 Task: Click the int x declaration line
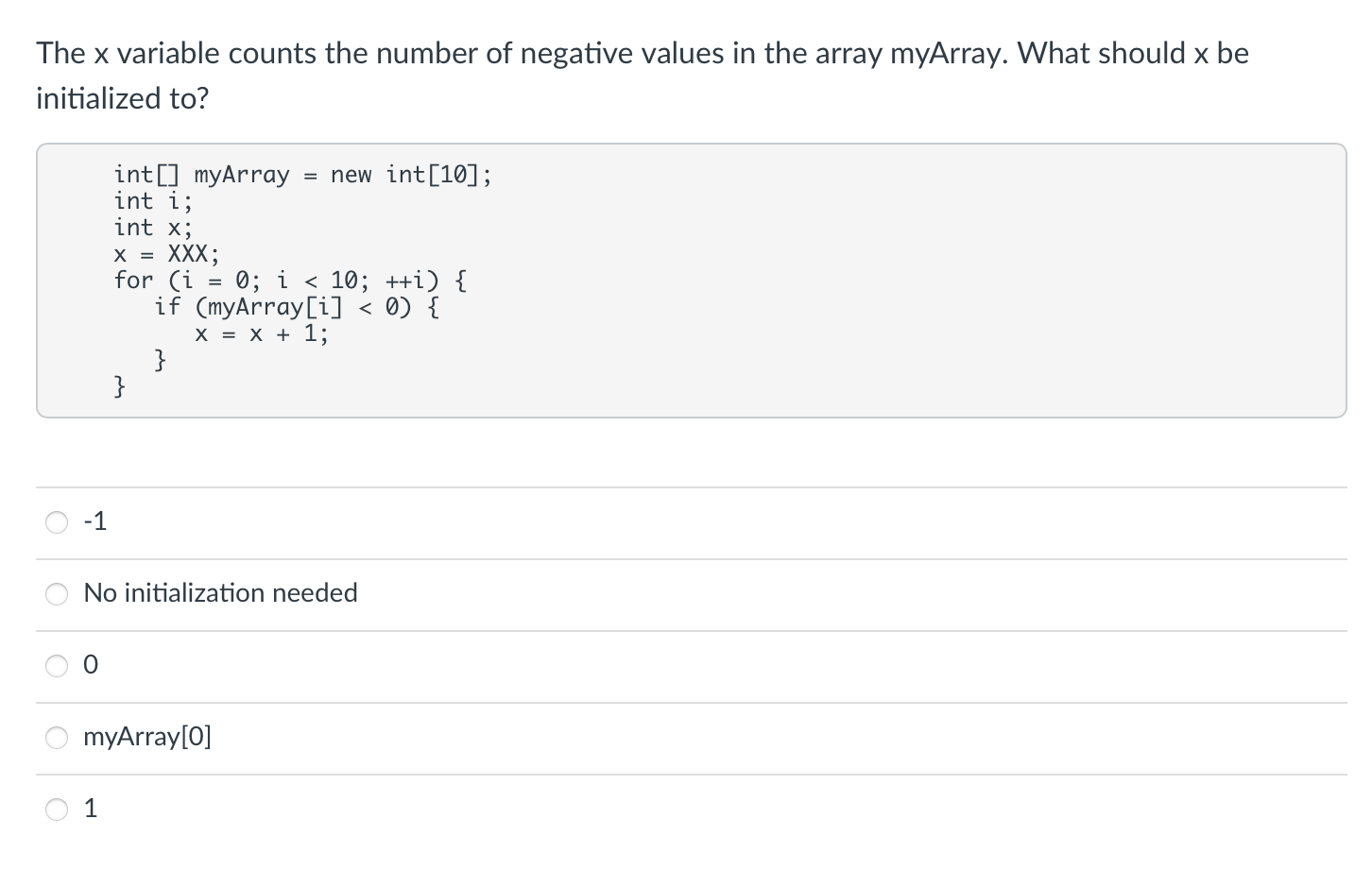(x=153, y=227)
